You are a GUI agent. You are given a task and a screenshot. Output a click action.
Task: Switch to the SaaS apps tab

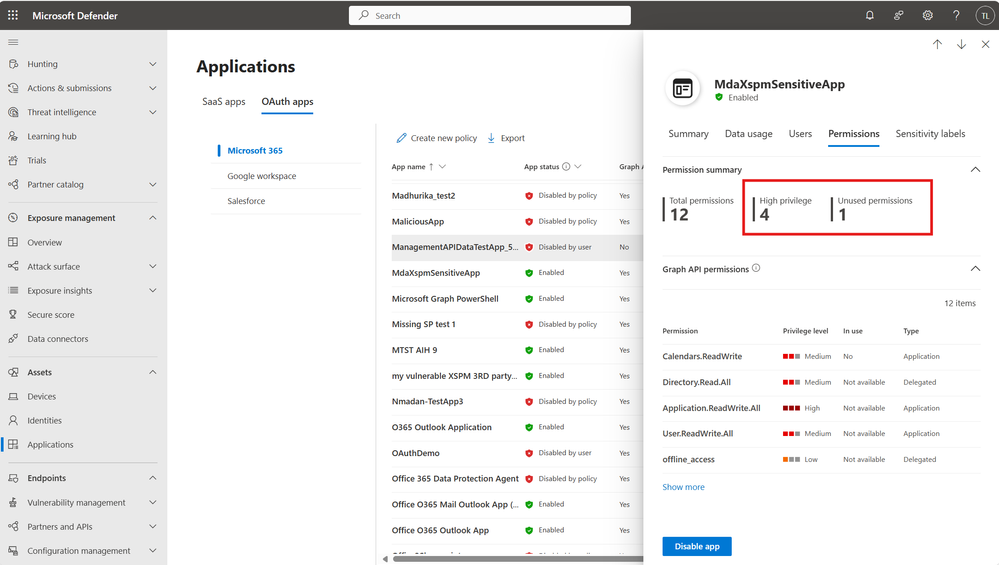pos(224,101)
